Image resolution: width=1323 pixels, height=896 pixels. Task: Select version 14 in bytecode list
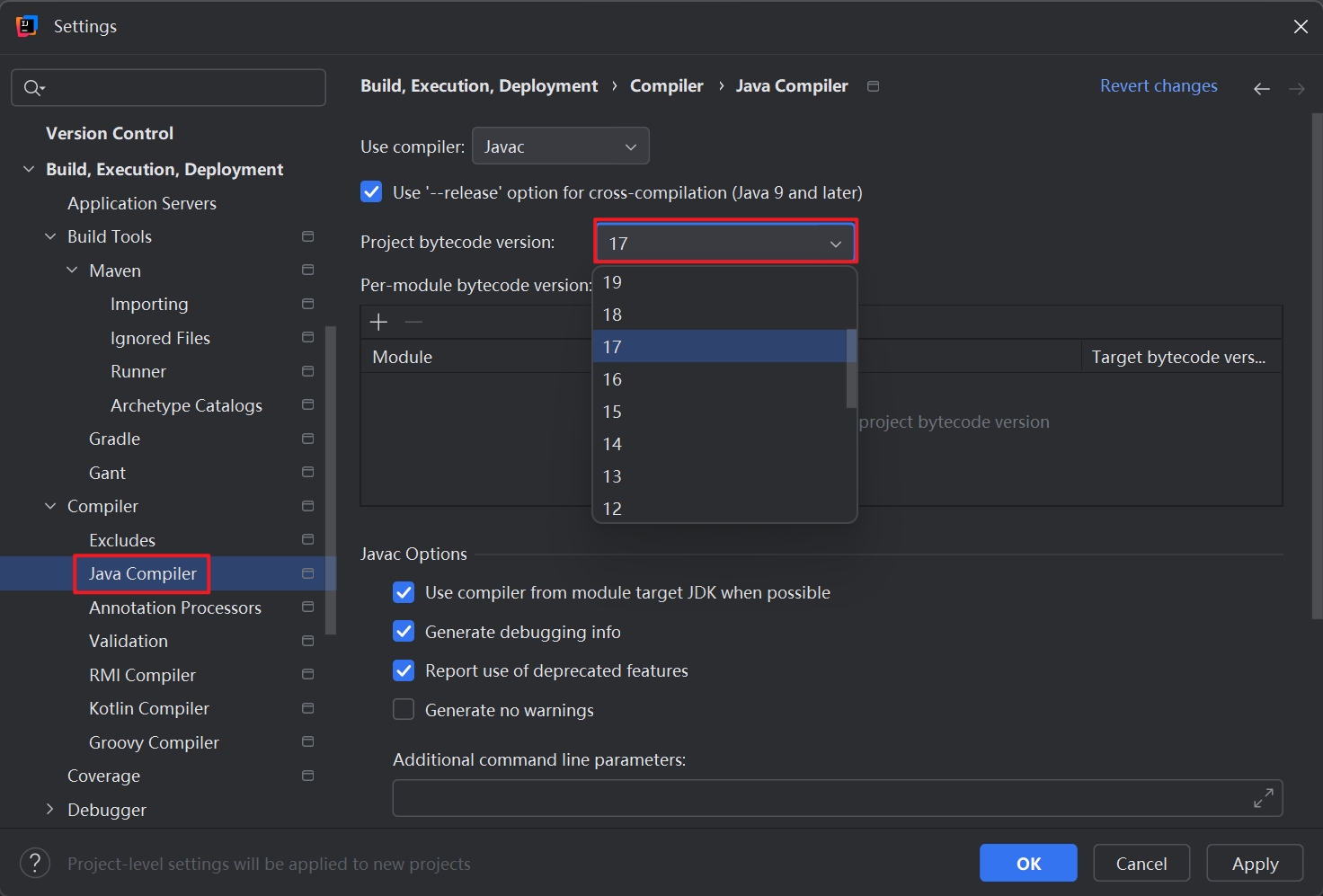pos(720,444)
